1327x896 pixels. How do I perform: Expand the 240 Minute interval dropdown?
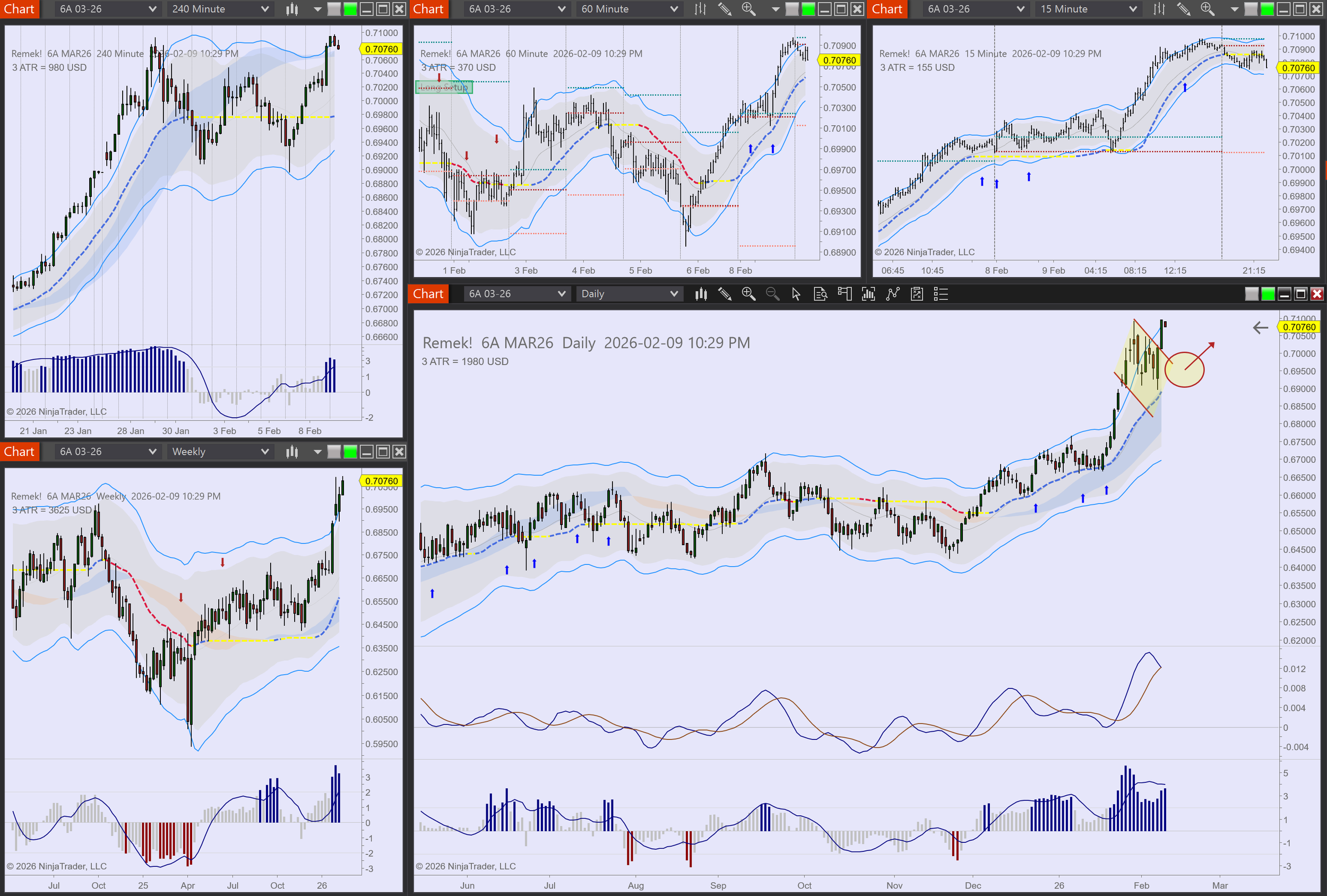pyautogui.click(x=220, y=9)
